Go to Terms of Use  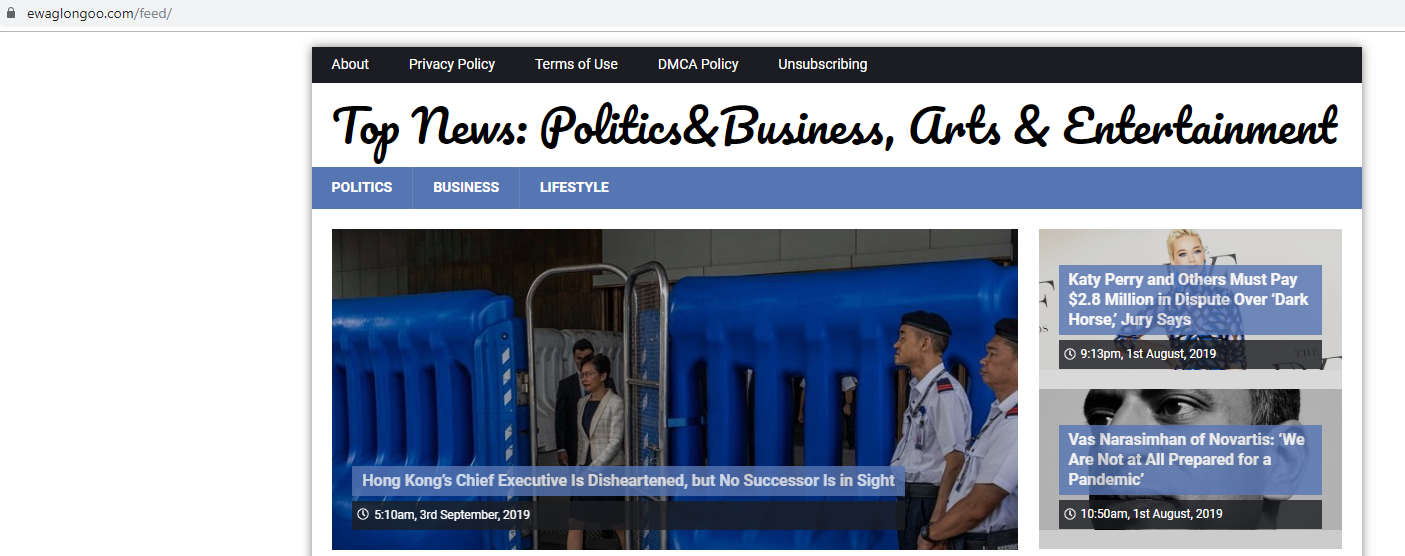point(576,64)
